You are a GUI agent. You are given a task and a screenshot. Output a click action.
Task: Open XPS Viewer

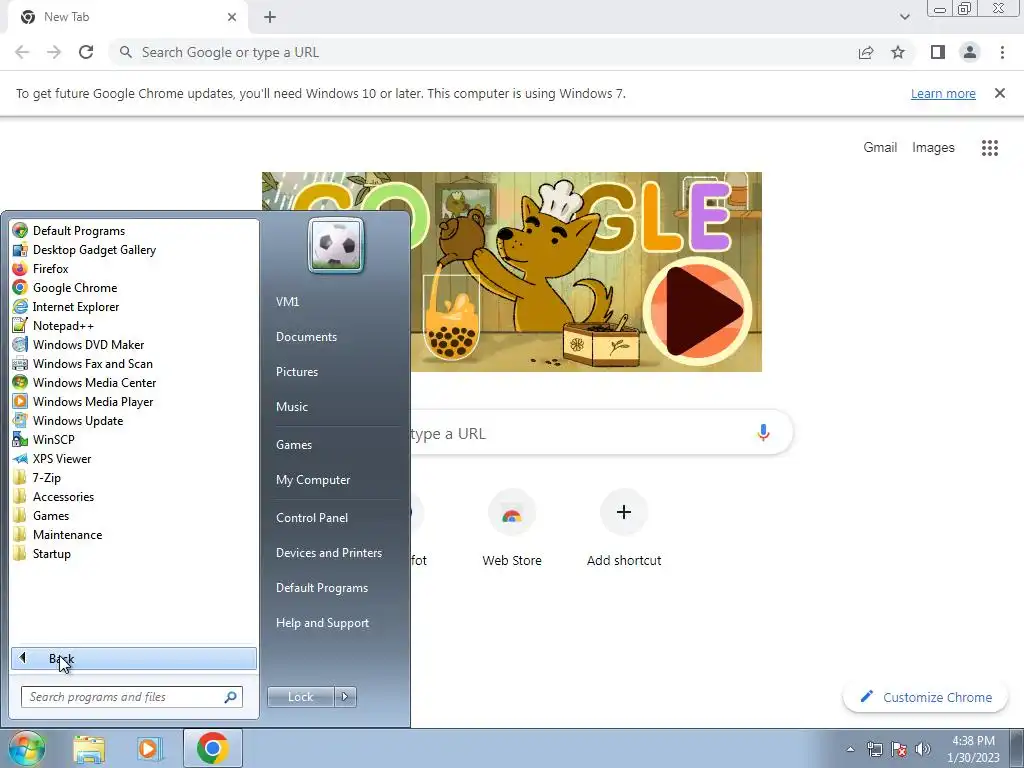[x=52, y=458]
